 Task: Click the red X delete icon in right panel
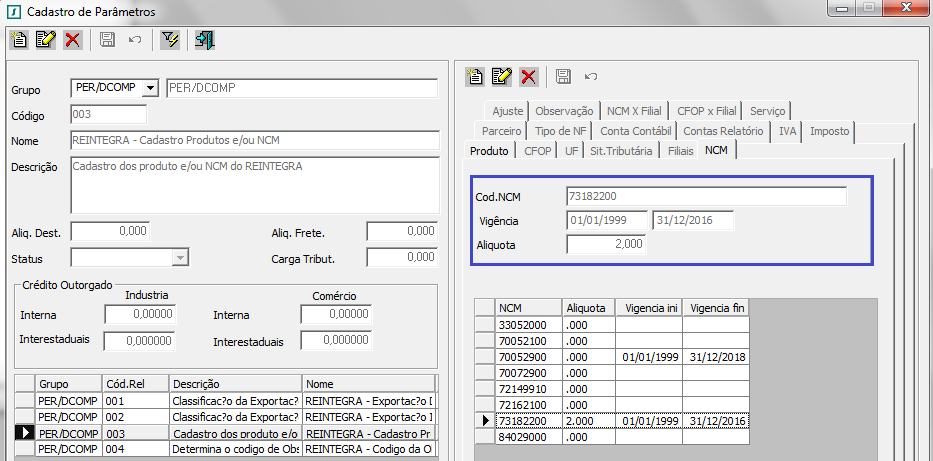pos(529,76)
